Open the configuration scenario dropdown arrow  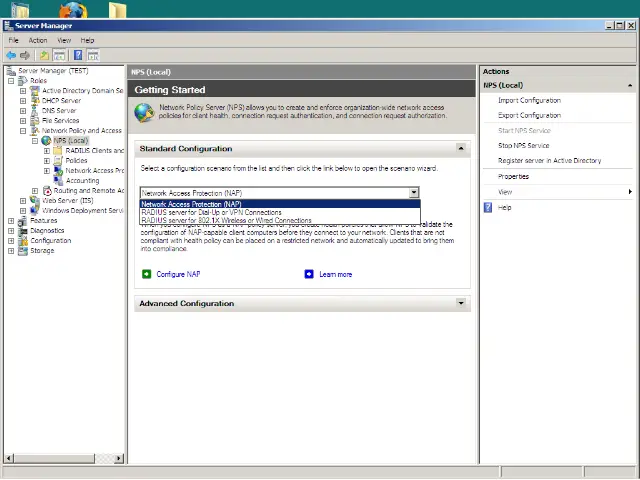[414, 193]
